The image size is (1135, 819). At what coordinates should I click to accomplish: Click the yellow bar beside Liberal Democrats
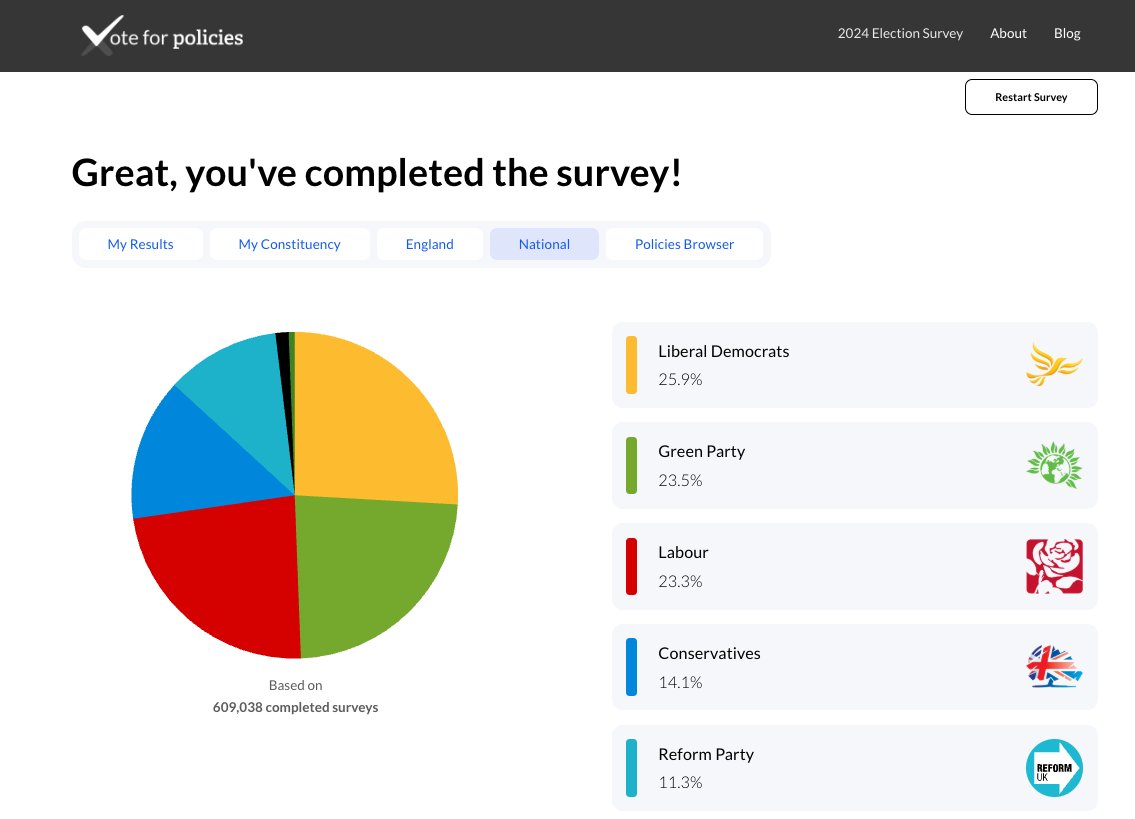[631, 364]
